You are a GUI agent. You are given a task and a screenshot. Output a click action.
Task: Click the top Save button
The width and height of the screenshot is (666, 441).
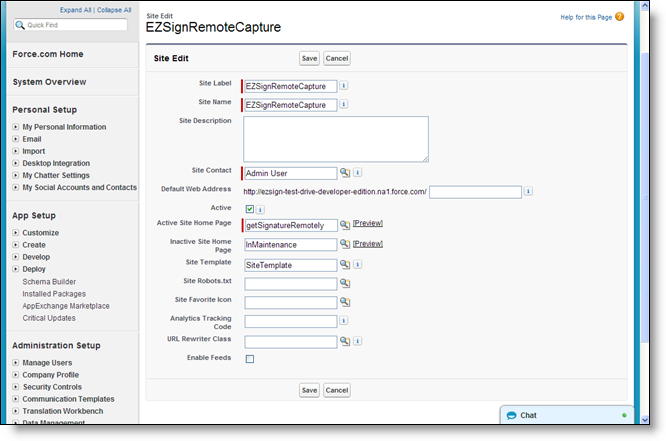[x=309, y=59]
